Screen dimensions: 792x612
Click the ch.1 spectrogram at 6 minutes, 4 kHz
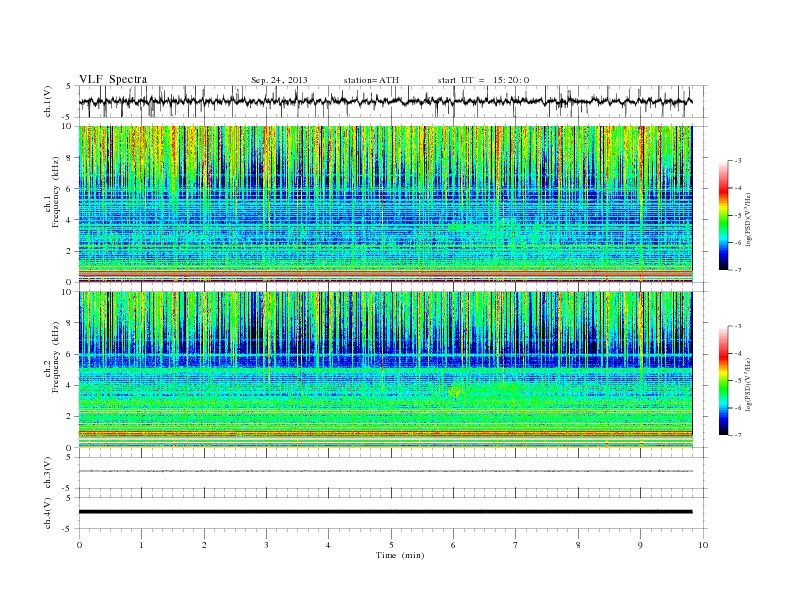pos(454,220)
